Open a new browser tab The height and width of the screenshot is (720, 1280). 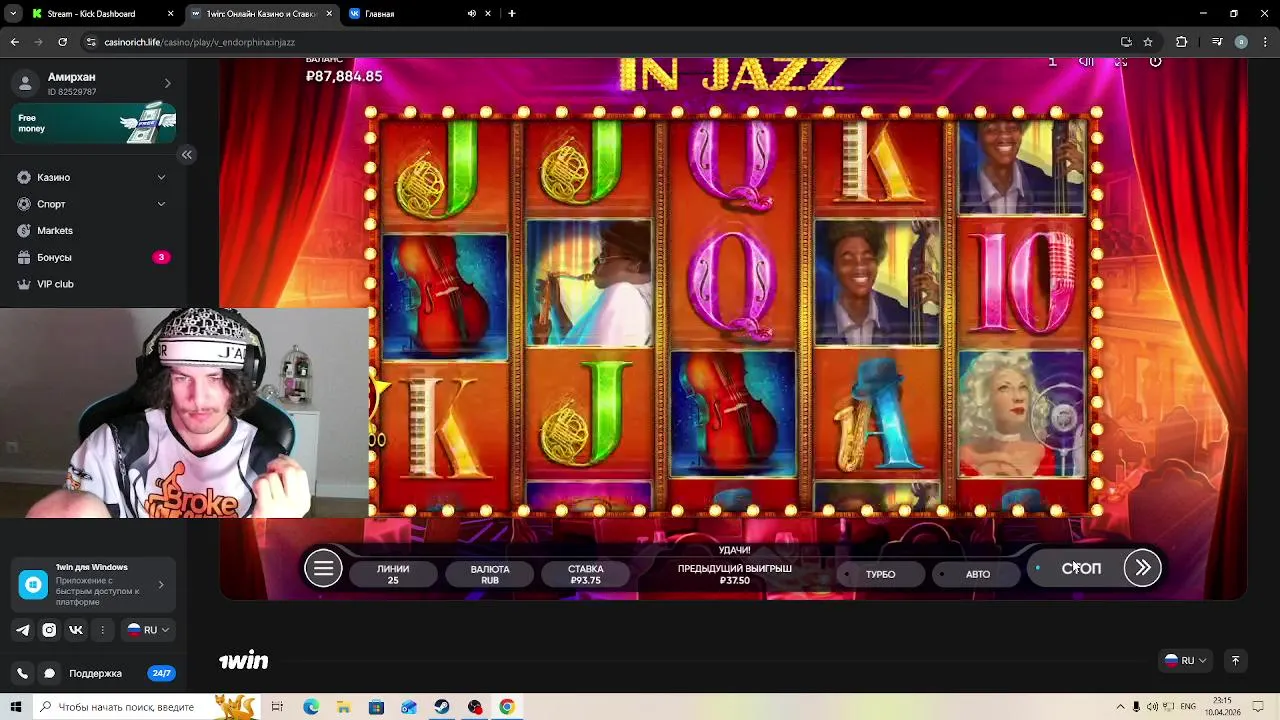pos(512,14)
